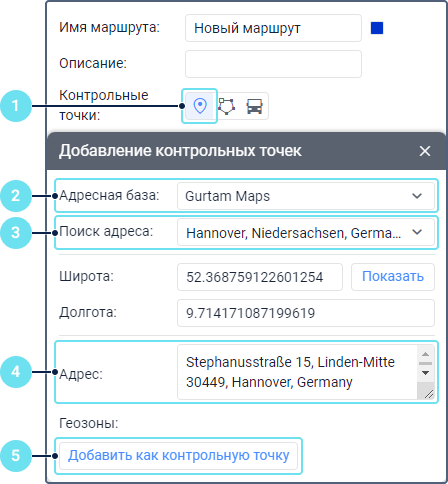Expand the Поиск адреса dropdown arrow
This screenshot has width=448, height=484.
click(x=417, y=232)
